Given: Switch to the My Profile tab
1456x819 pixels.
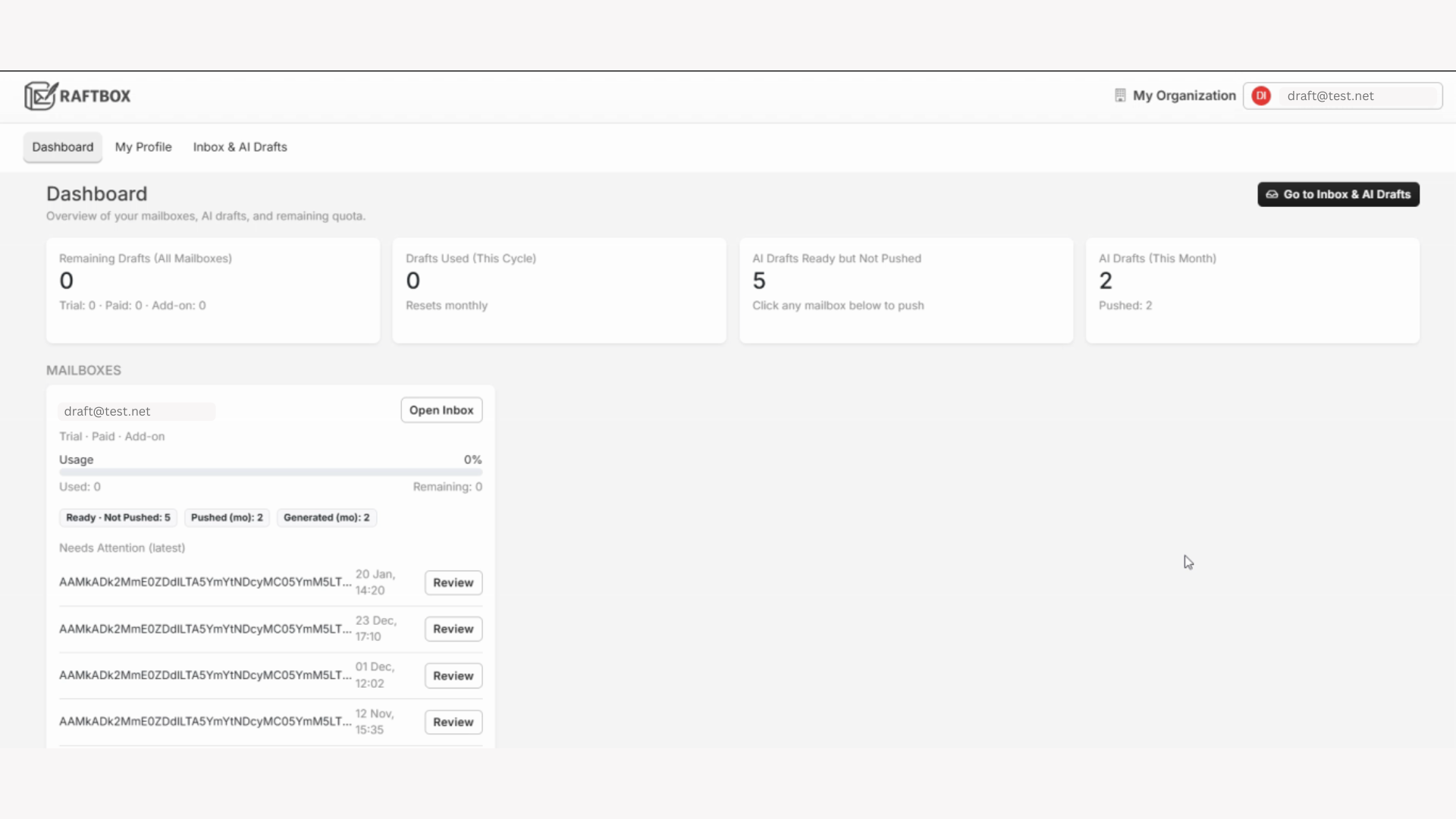Looking at the screenshot, I should (143, 147).
